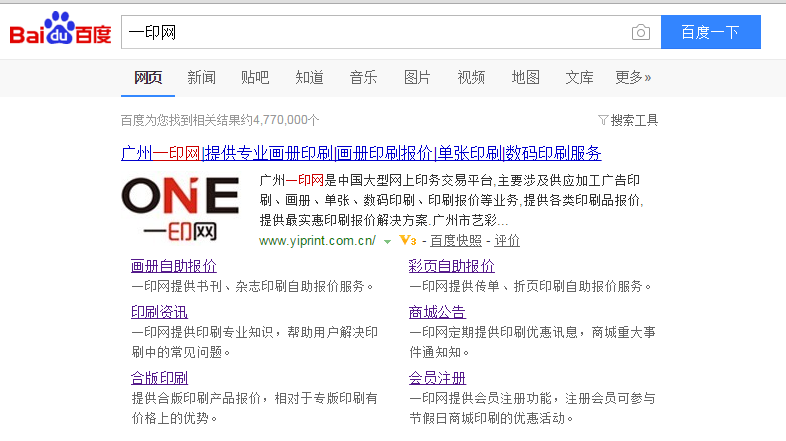This screenshot has width=786, height=441.
Task: Click the result count text 4,770,000个
Action: click(x=286, y=120)
